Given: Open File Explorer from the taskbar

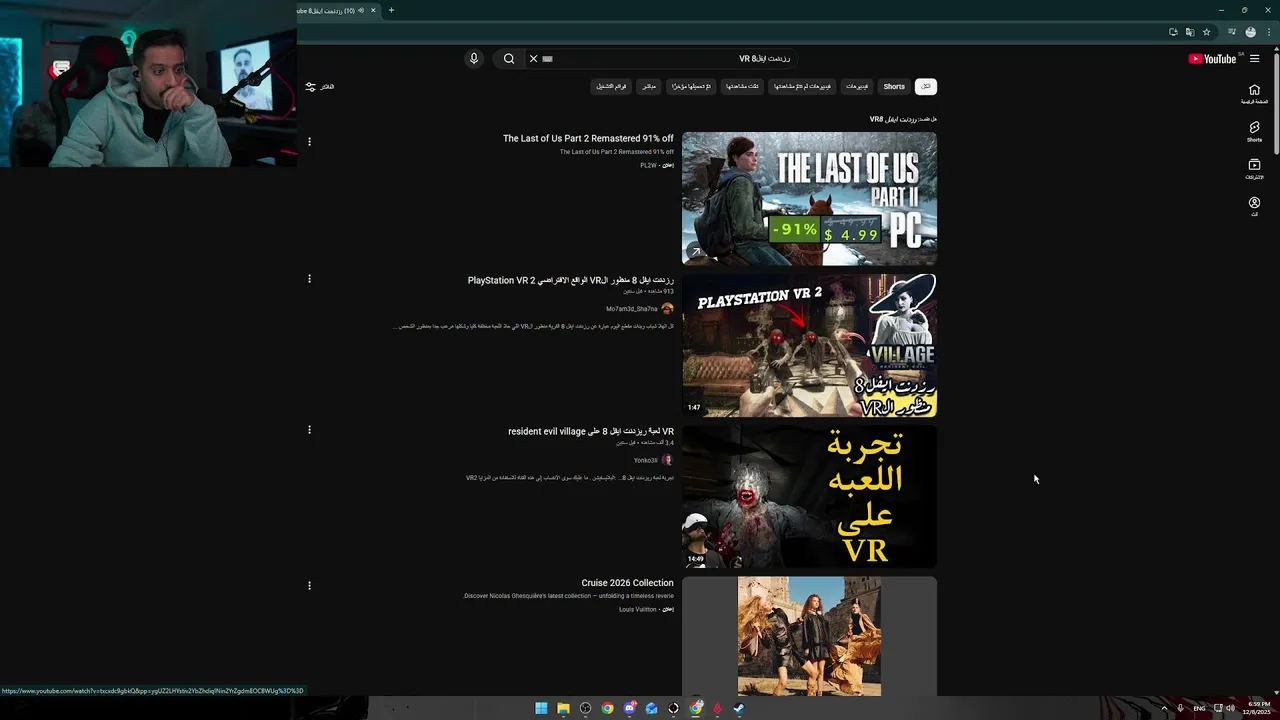Looking at the screenshot, I should (x=563, y=709).
